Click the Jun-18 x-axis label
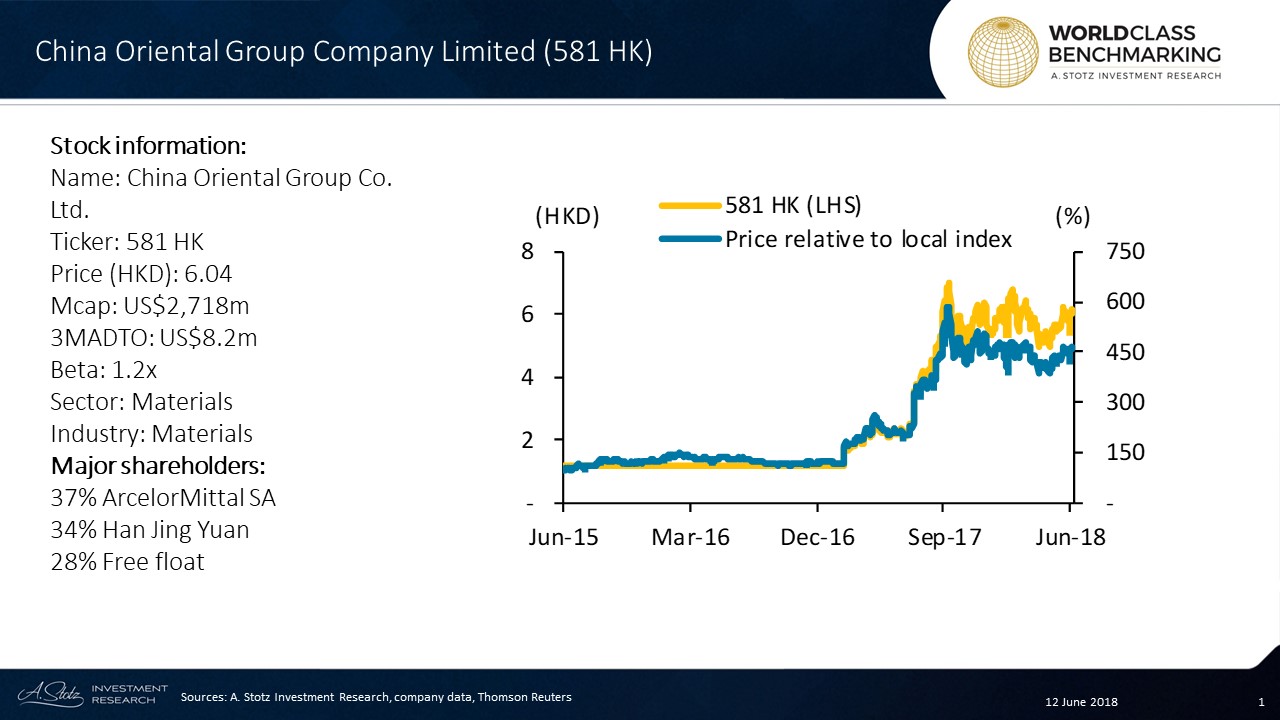This screenshot has height=720, width=1280. point(1070,537)
